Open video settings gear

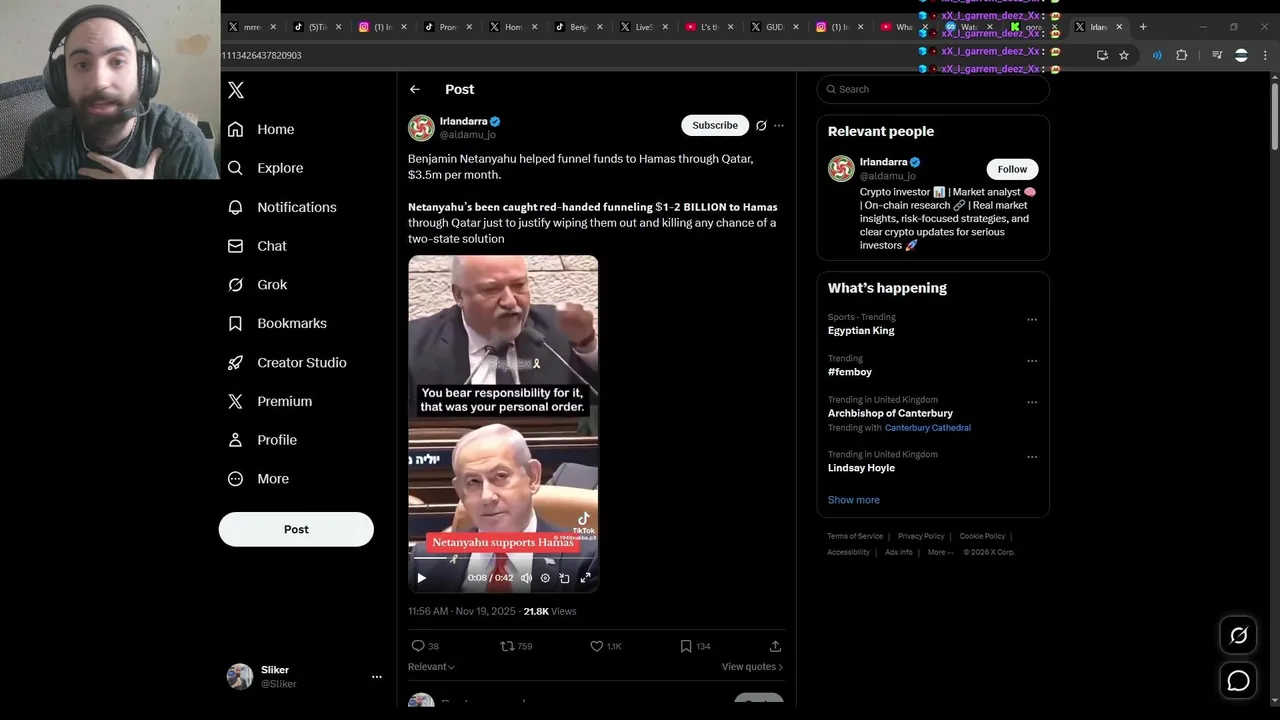tap(545, 578)
